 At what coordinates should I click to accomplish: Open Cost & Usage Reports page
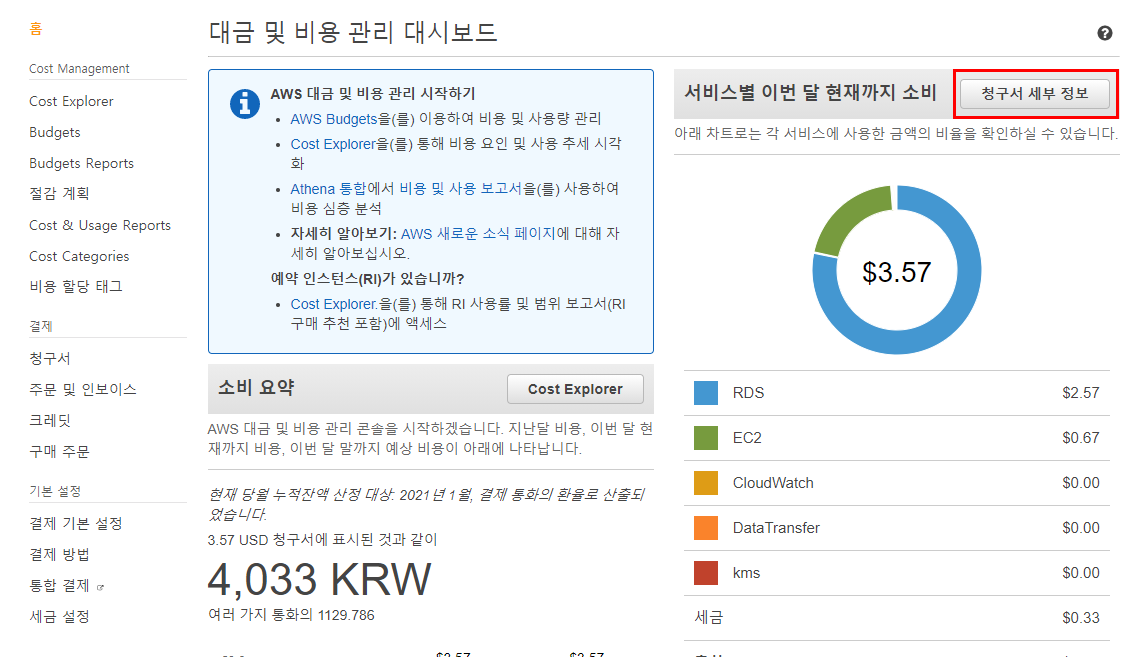pyautogui.click(x=100, y=225)
